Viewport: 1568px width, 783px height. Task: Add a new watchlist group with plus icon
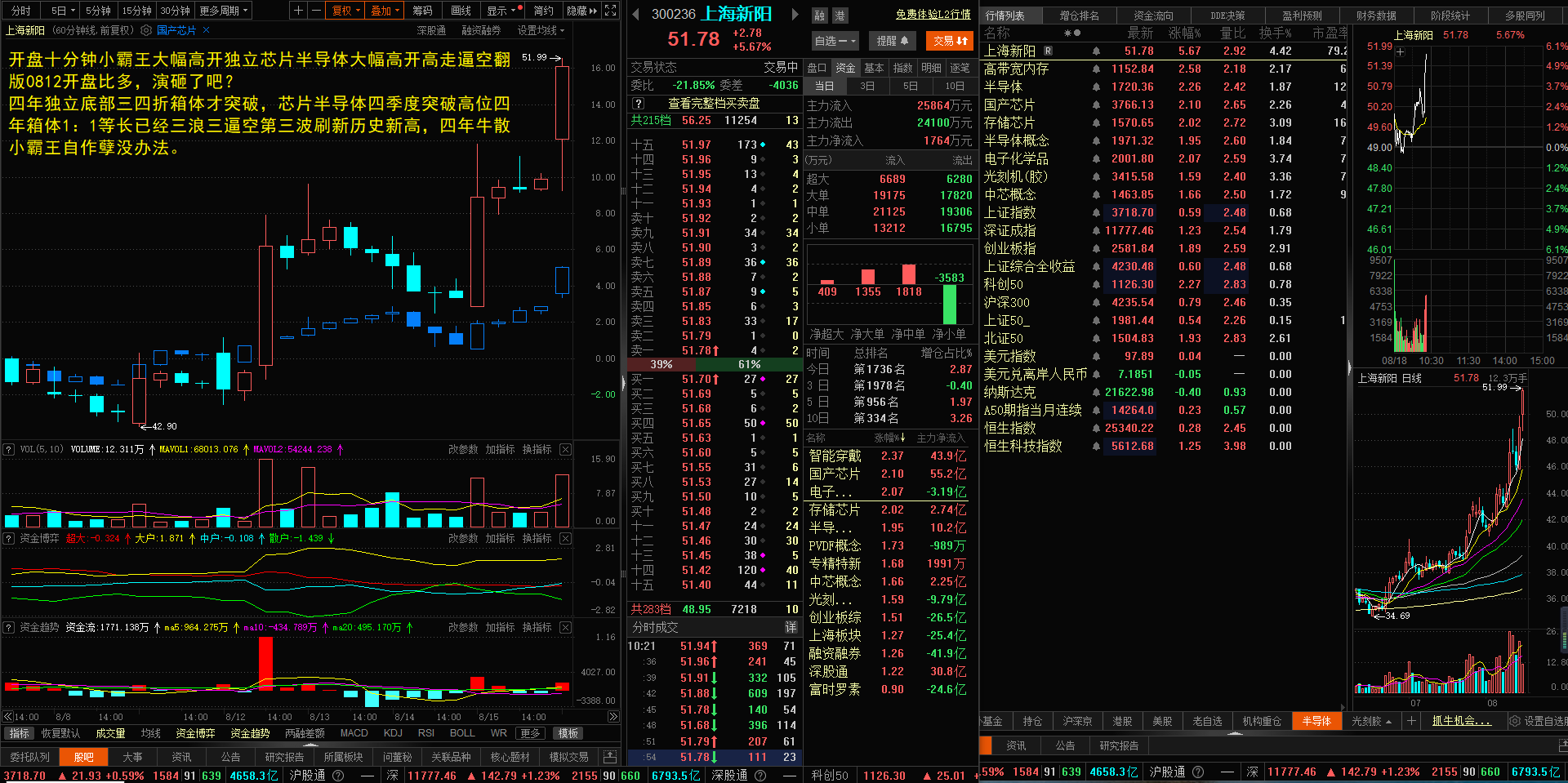tap(1410, 721)
